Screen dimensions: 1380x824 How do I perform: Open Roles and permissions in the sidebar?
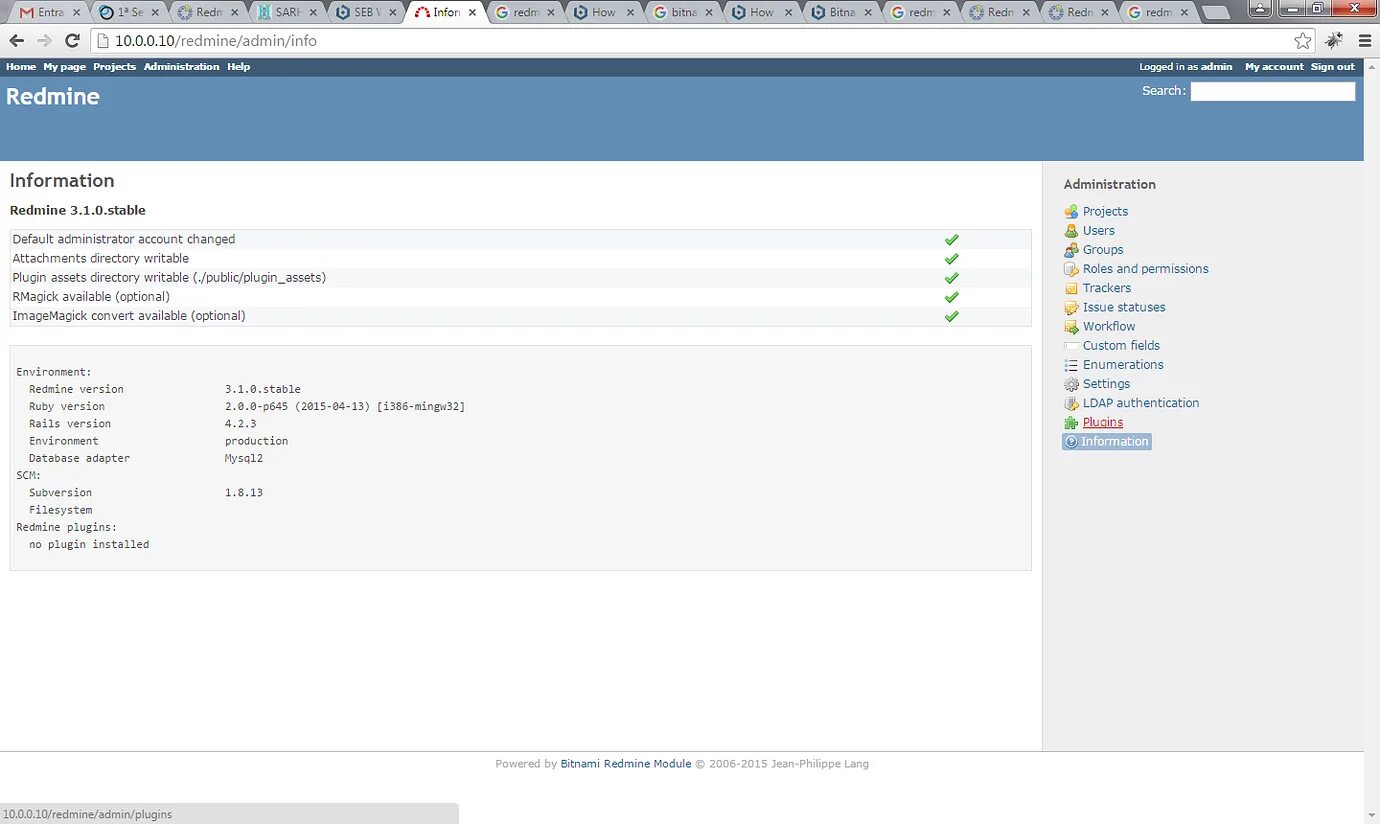click(1145, 268)
